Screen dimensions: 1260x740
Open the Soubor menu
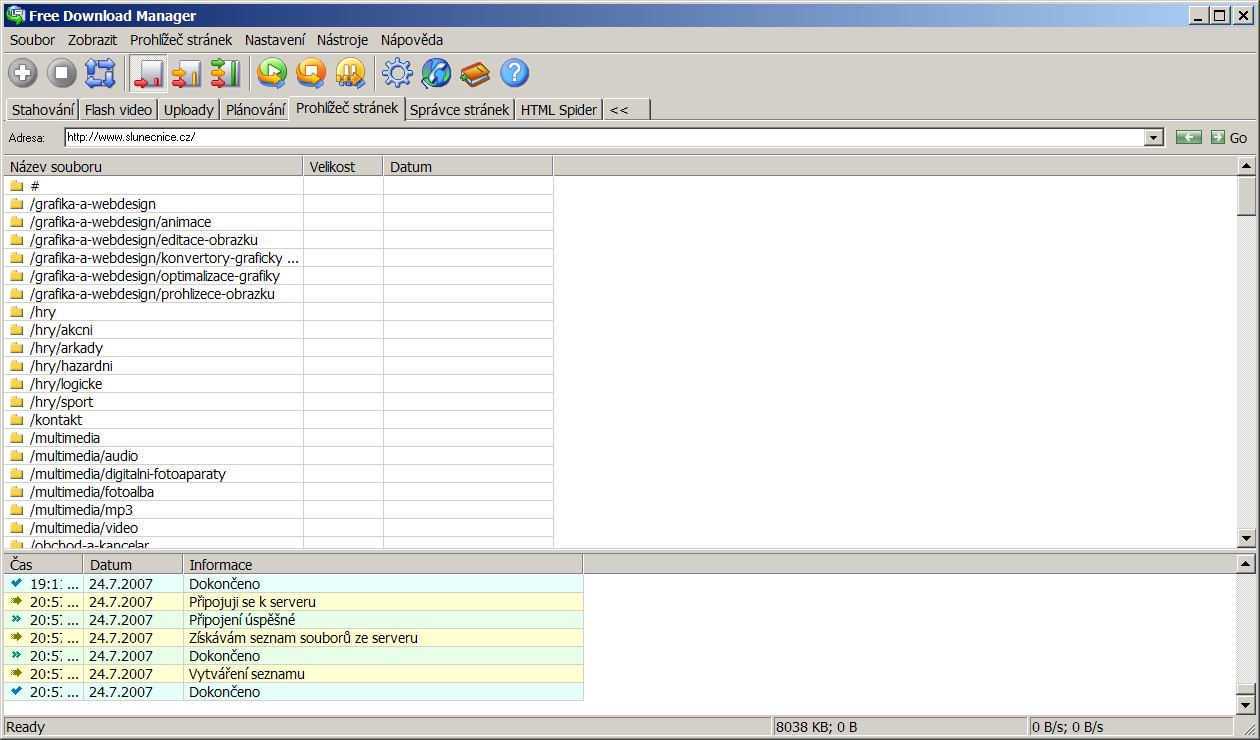pos(33,40)
